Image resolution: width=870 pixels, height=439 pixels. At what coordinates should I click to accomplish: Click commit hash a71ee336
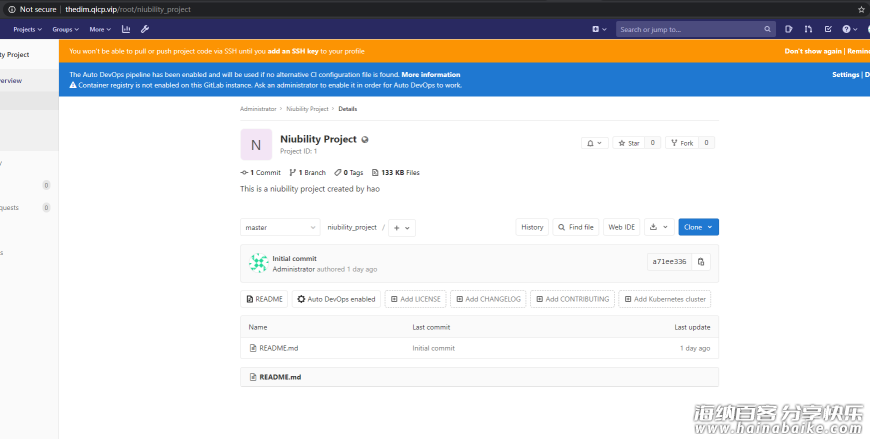tap(669, 262)
